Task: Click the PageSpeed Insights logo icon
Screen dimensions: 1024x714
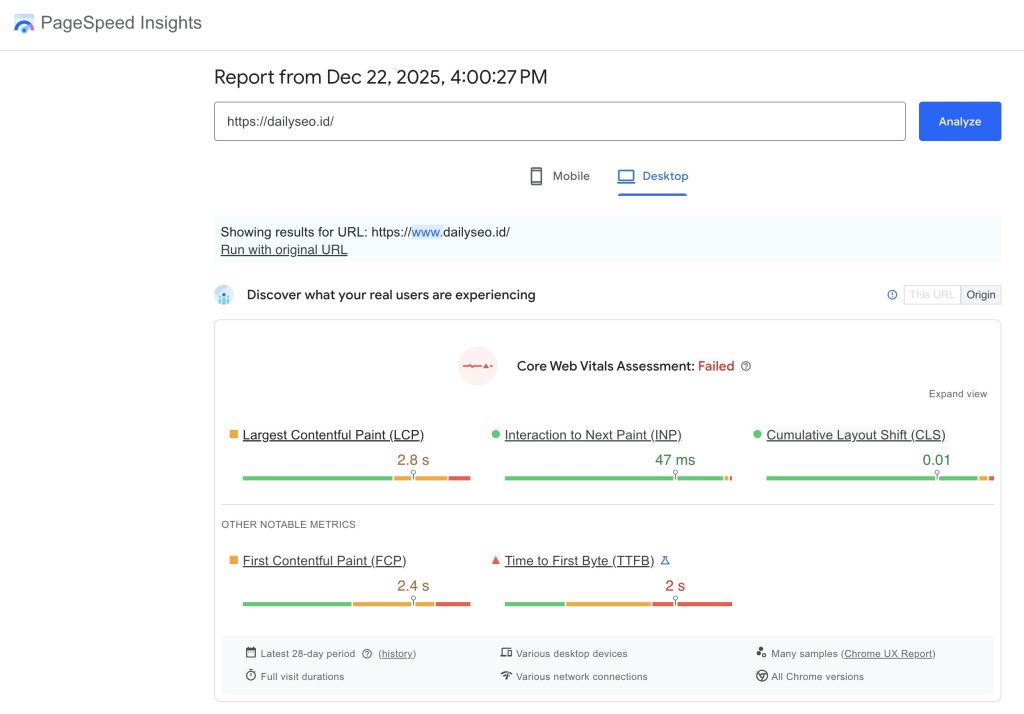Action: [24, 24]
